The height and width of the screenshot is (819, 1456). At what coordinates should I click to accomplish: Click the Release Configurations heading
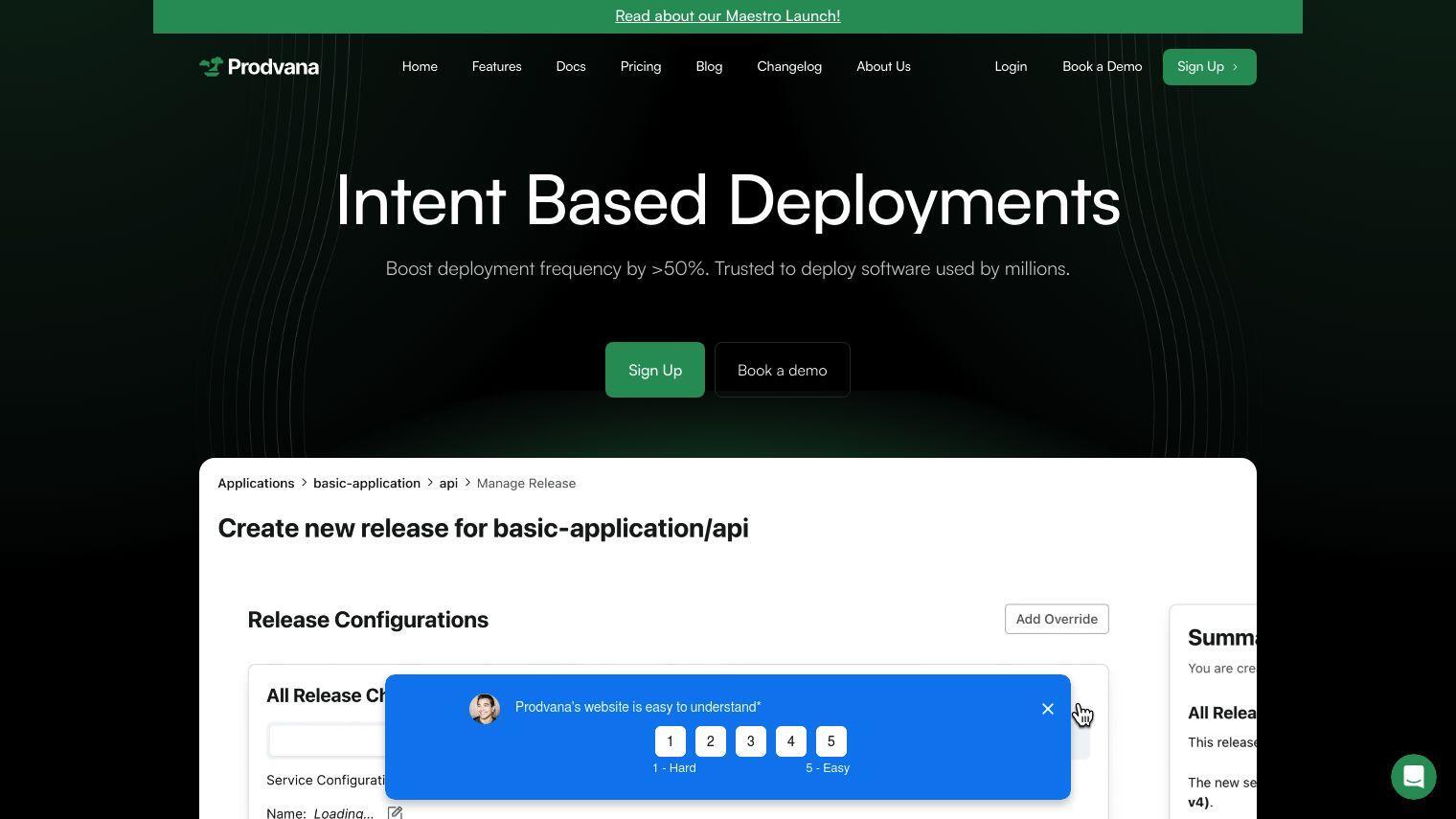(x=368, y=620)
